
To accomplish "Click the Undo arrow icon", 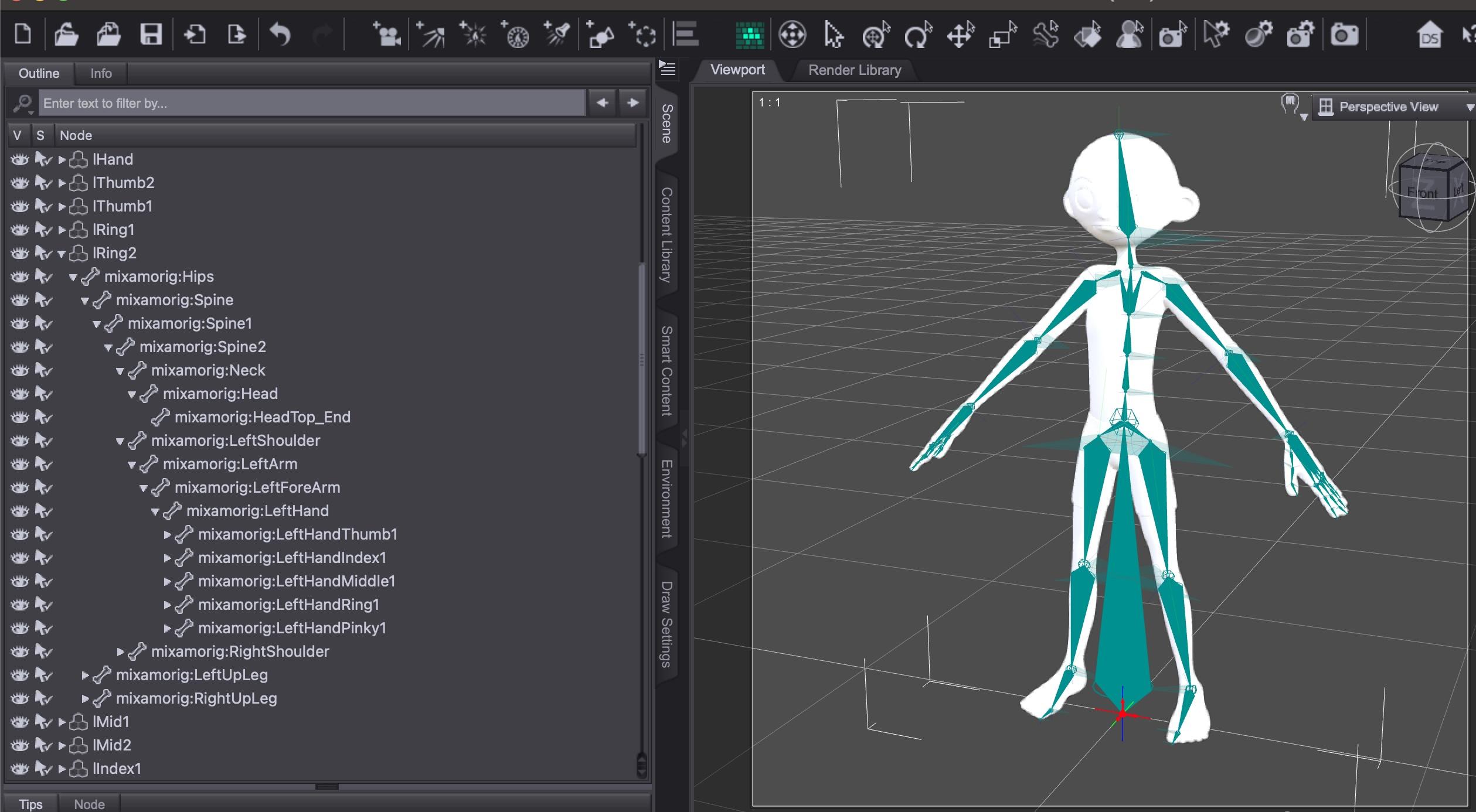I will coord(280,35).
